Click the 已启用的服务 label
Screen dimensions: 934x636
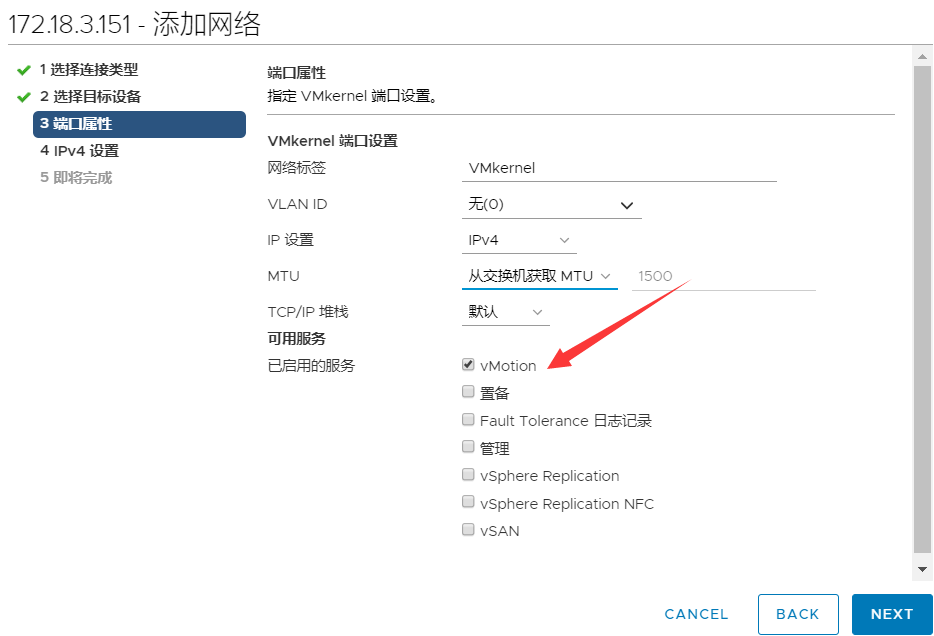(x=311, y=366)
